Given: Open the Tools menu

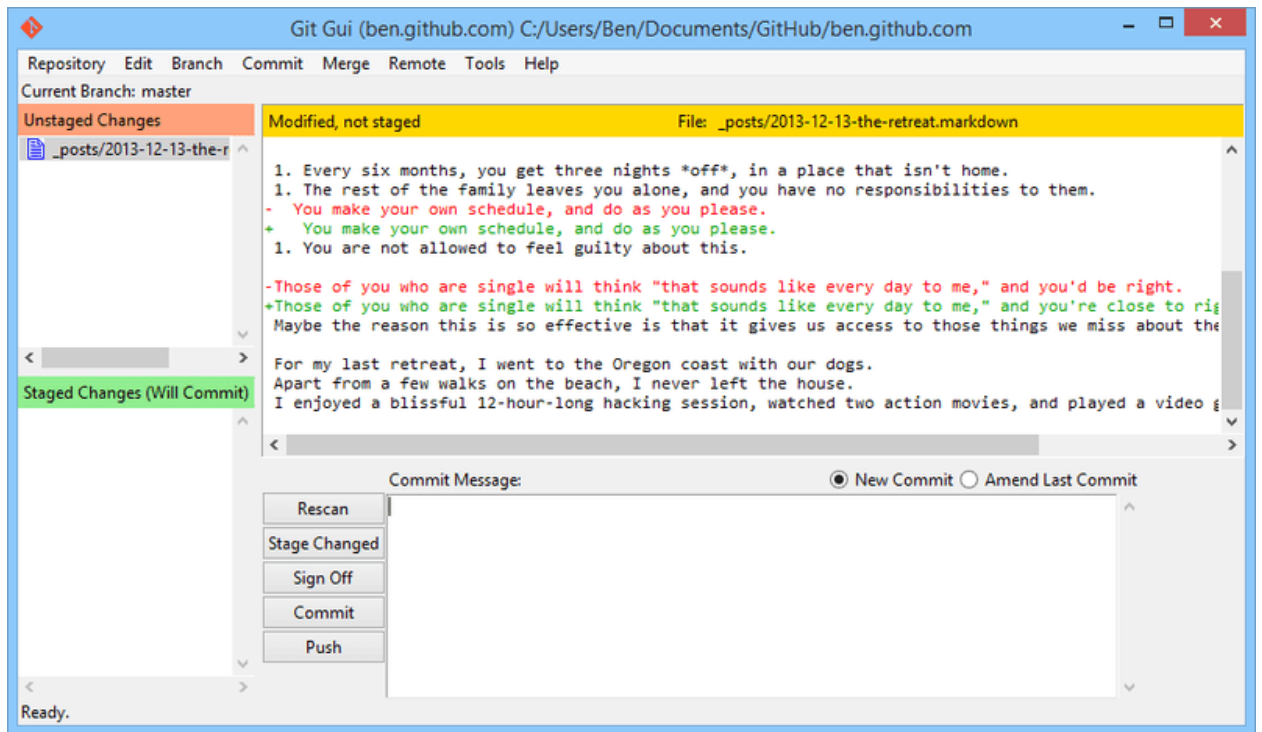Looking at the screenshot, I should (485, 63).
